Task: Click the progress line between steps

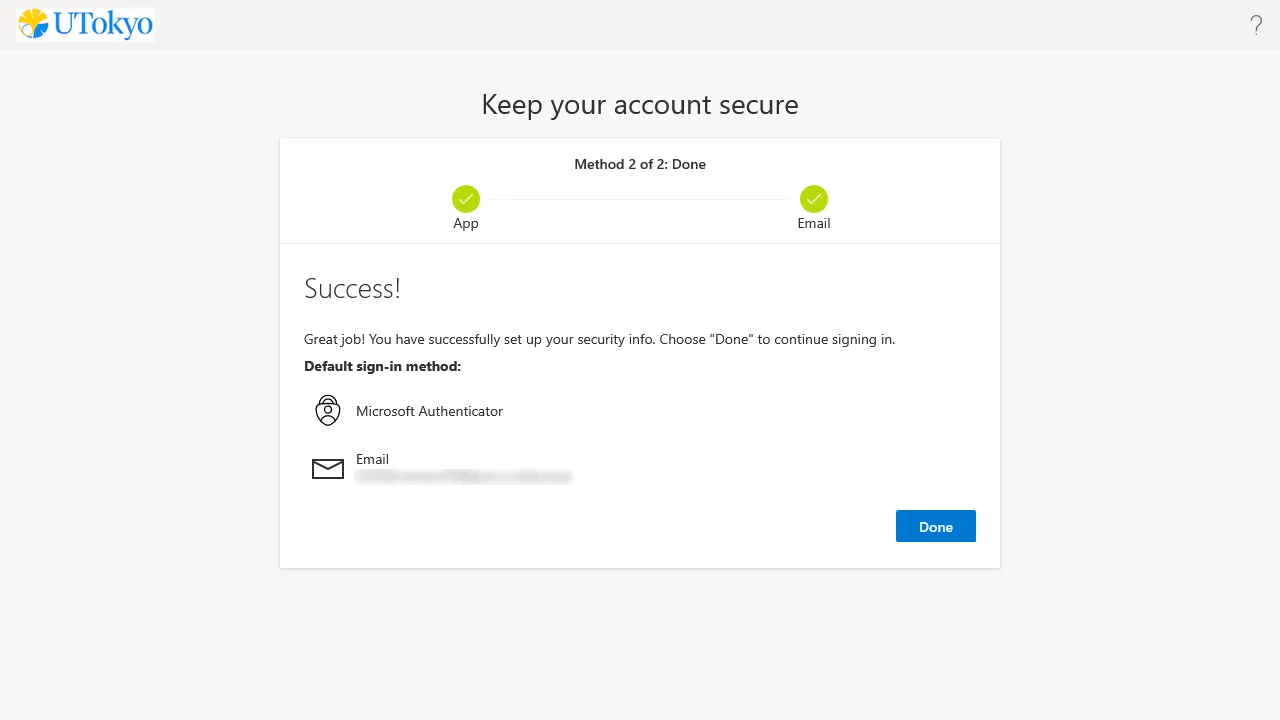Action: [640, 199]
